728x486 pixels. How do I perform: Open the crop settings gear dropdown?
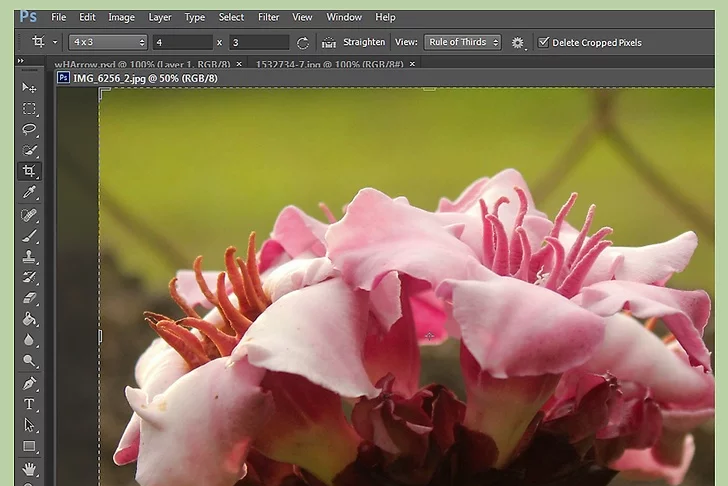click(518, 43)
